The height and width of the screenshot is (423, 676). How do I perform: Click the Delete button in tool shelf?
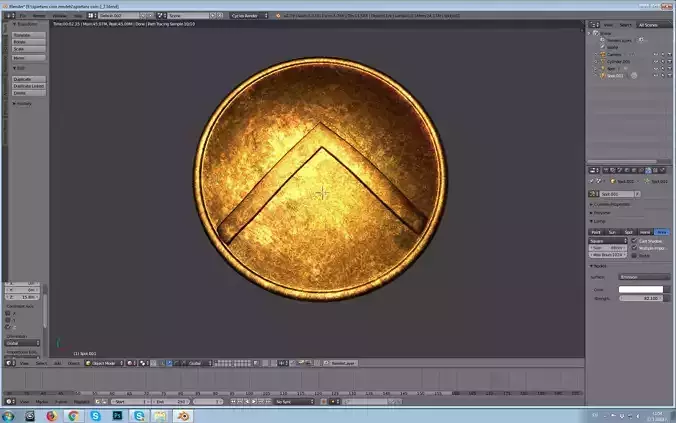pos(29,93)
